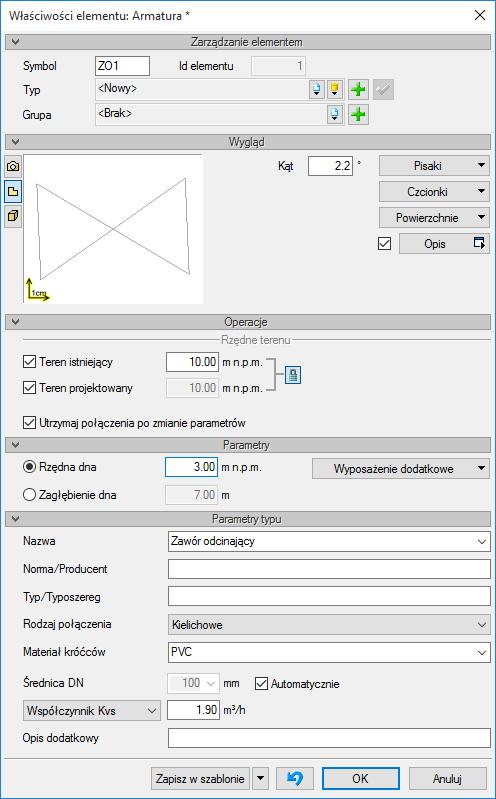Click Opis dodatkowy input field

point(329,738)
